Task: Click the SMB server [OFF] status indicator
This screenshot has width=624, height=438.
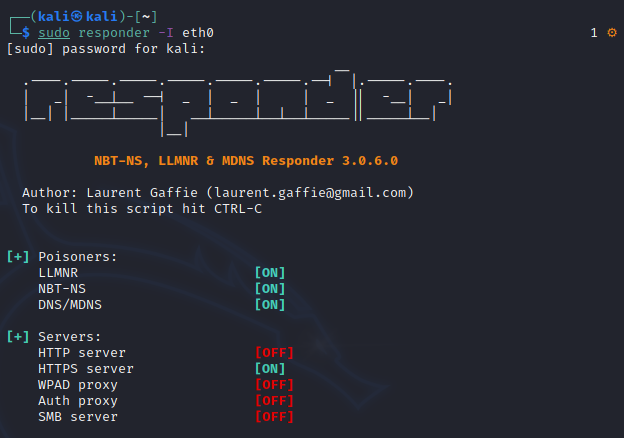Action: 274,417
